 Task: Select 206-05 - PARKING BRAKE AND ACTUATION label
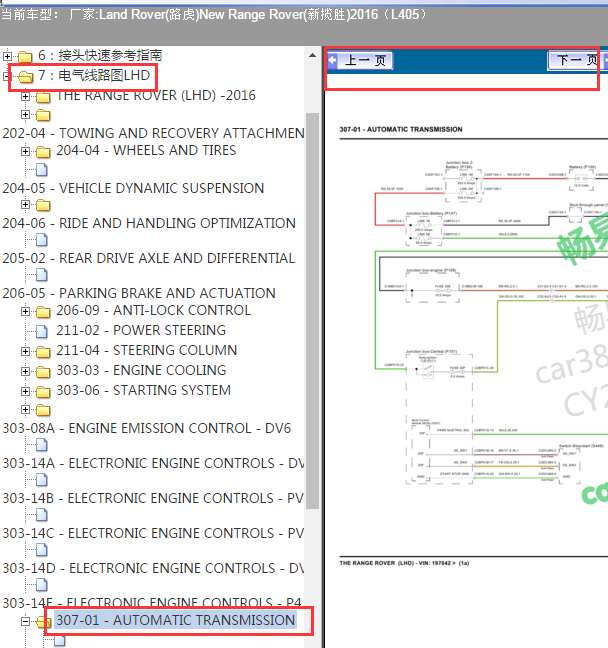click(139, 293)
